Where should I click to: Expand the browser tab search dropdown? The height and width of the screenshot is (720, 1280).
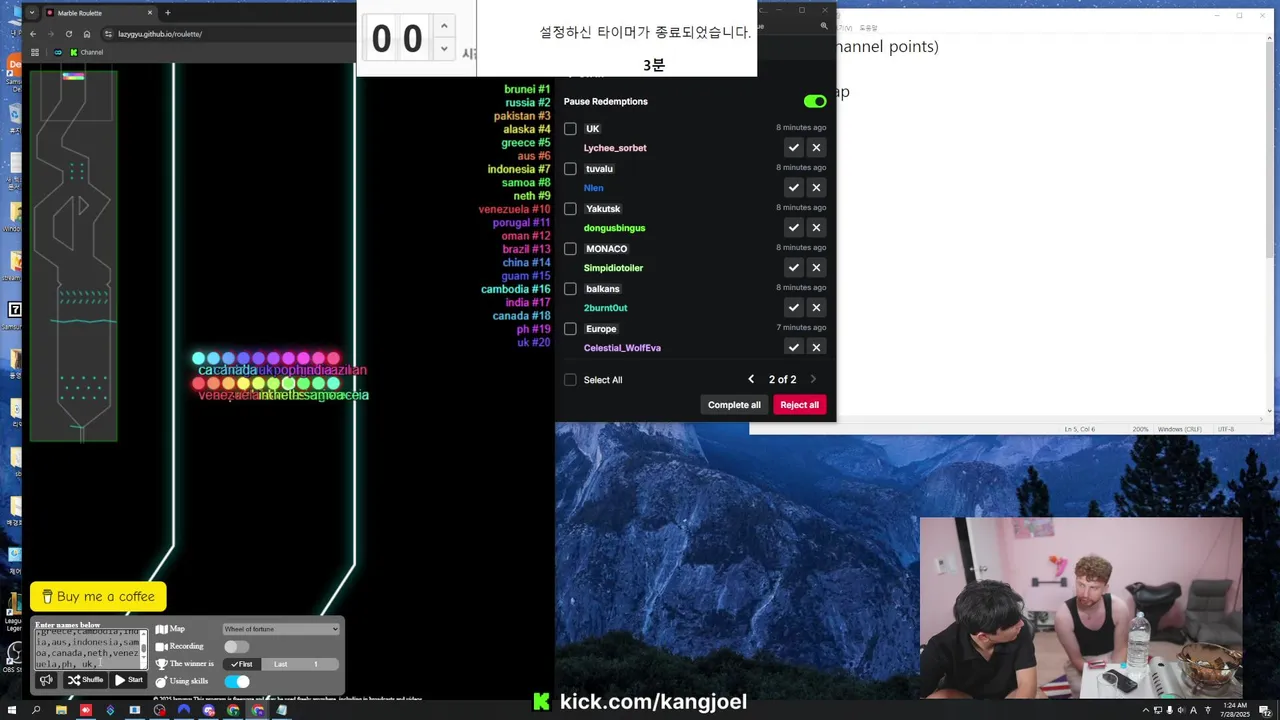(32, 13)
